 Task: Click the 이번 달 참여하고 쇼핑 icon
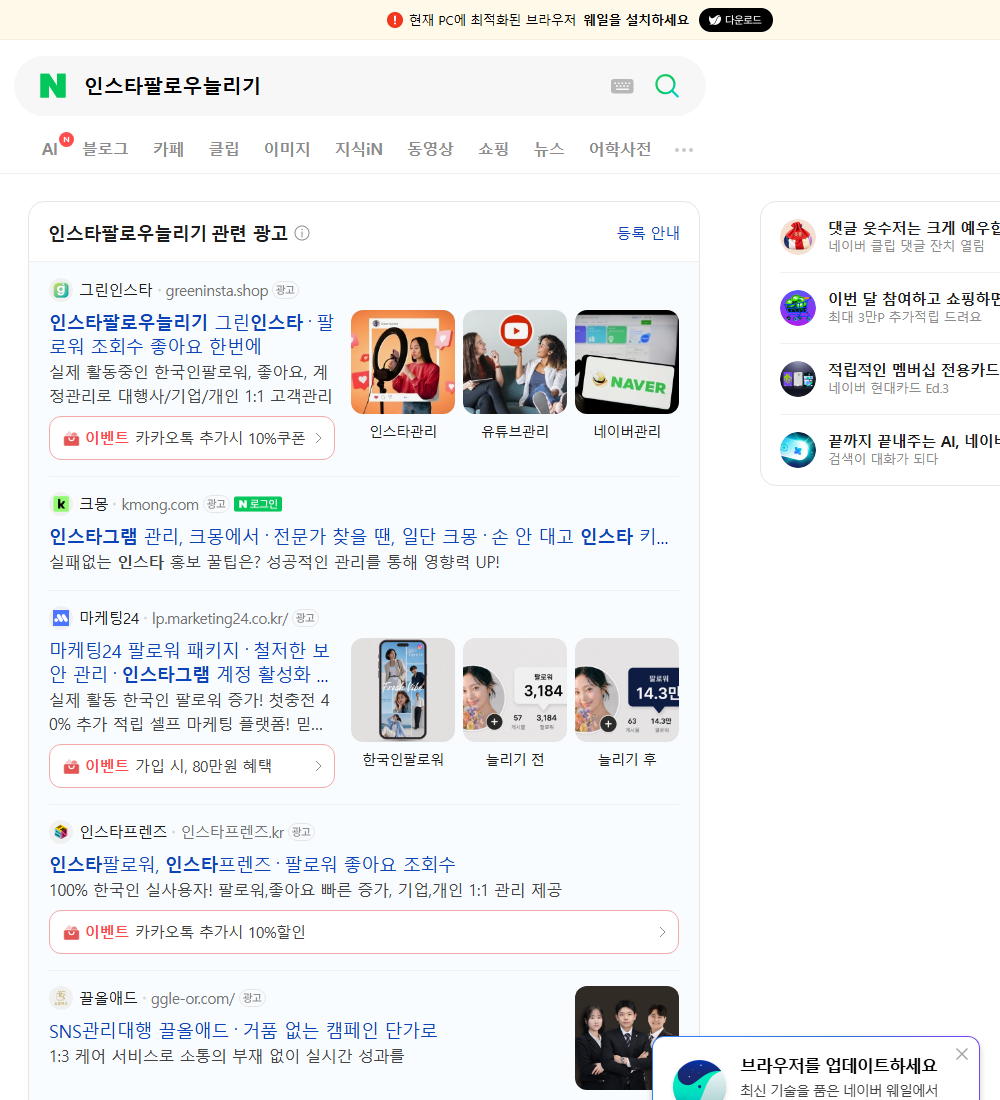[798, 307]
